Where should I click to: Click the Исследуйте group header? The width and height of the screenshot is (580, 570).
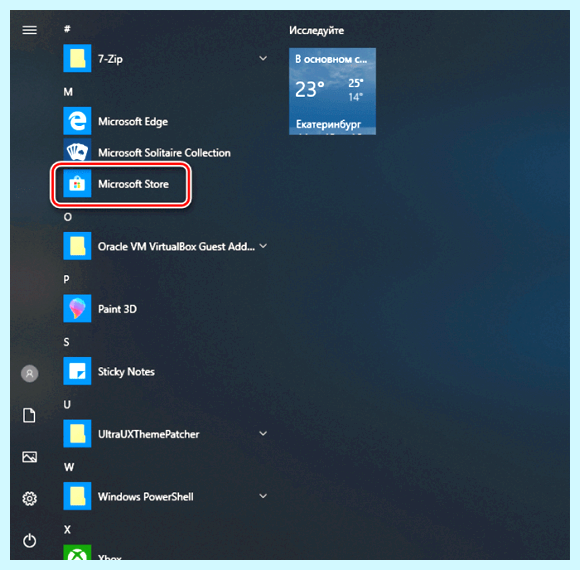pos(316,30)
